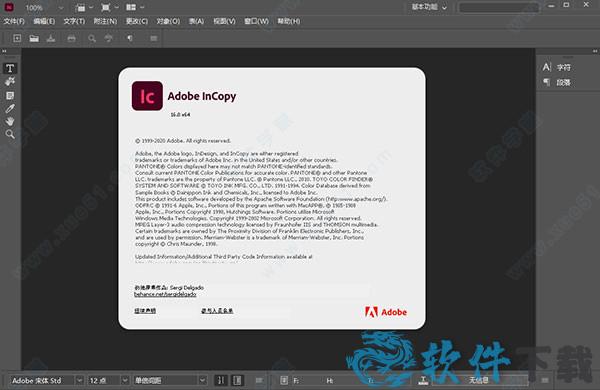
Task: Click the 12 点 font size field
Action: coord(104,380)
